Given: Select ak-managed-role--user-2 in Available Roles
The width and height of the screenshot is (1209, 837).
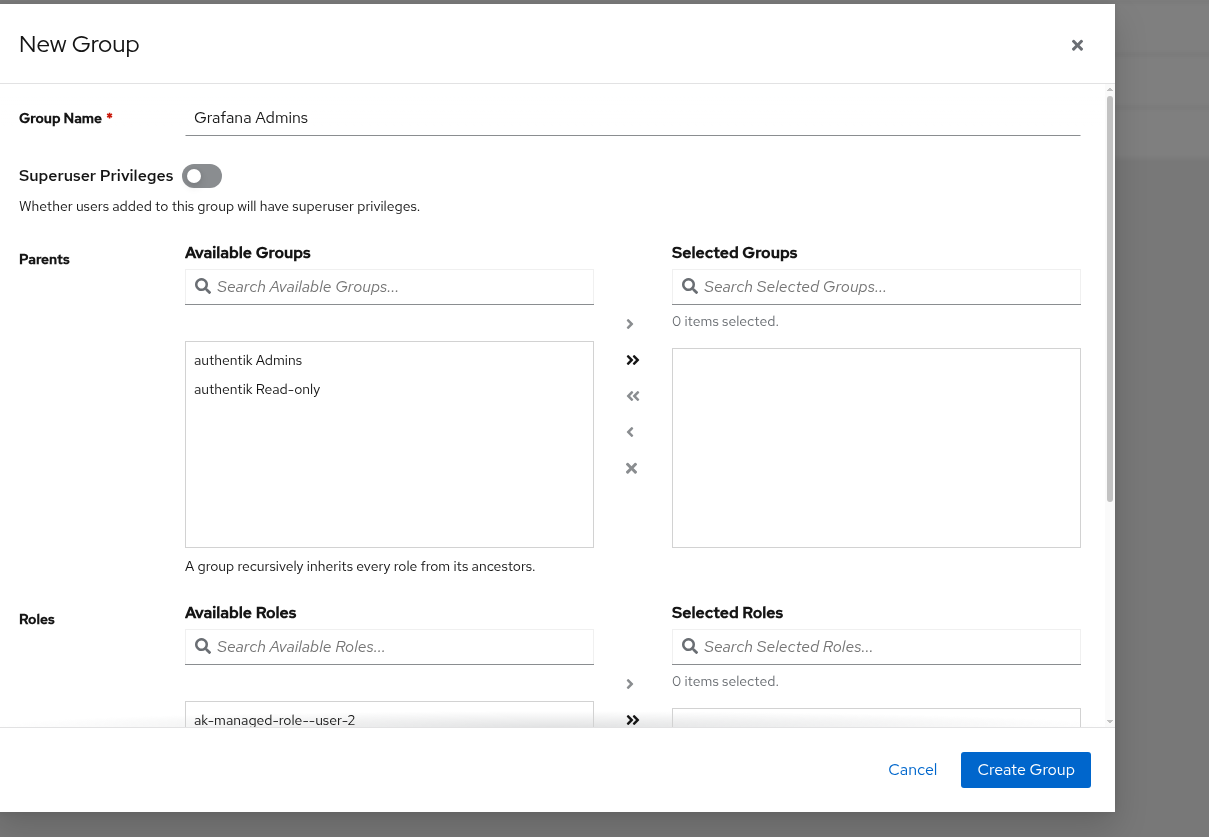Looking at the screenshot, I should (x=389, y=719).
